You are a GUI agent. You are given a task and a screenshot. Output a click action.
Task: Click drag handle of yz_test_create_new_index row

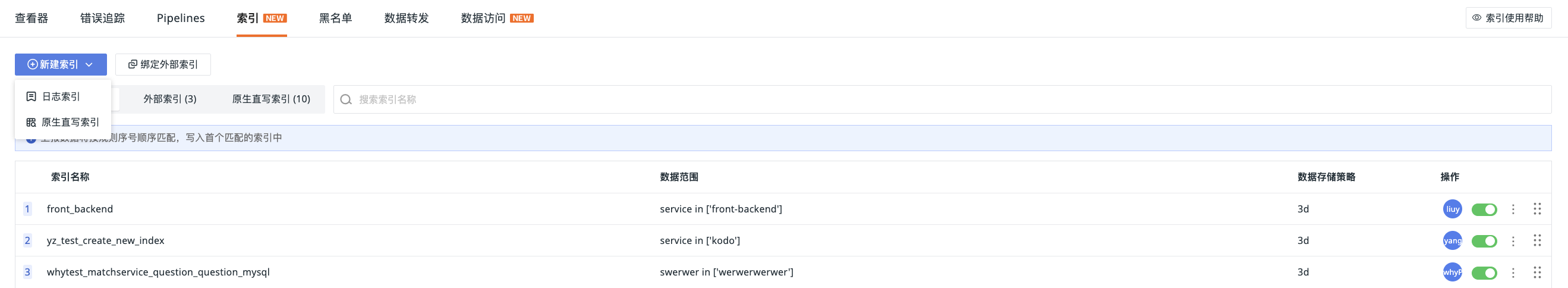point(1537,240)
